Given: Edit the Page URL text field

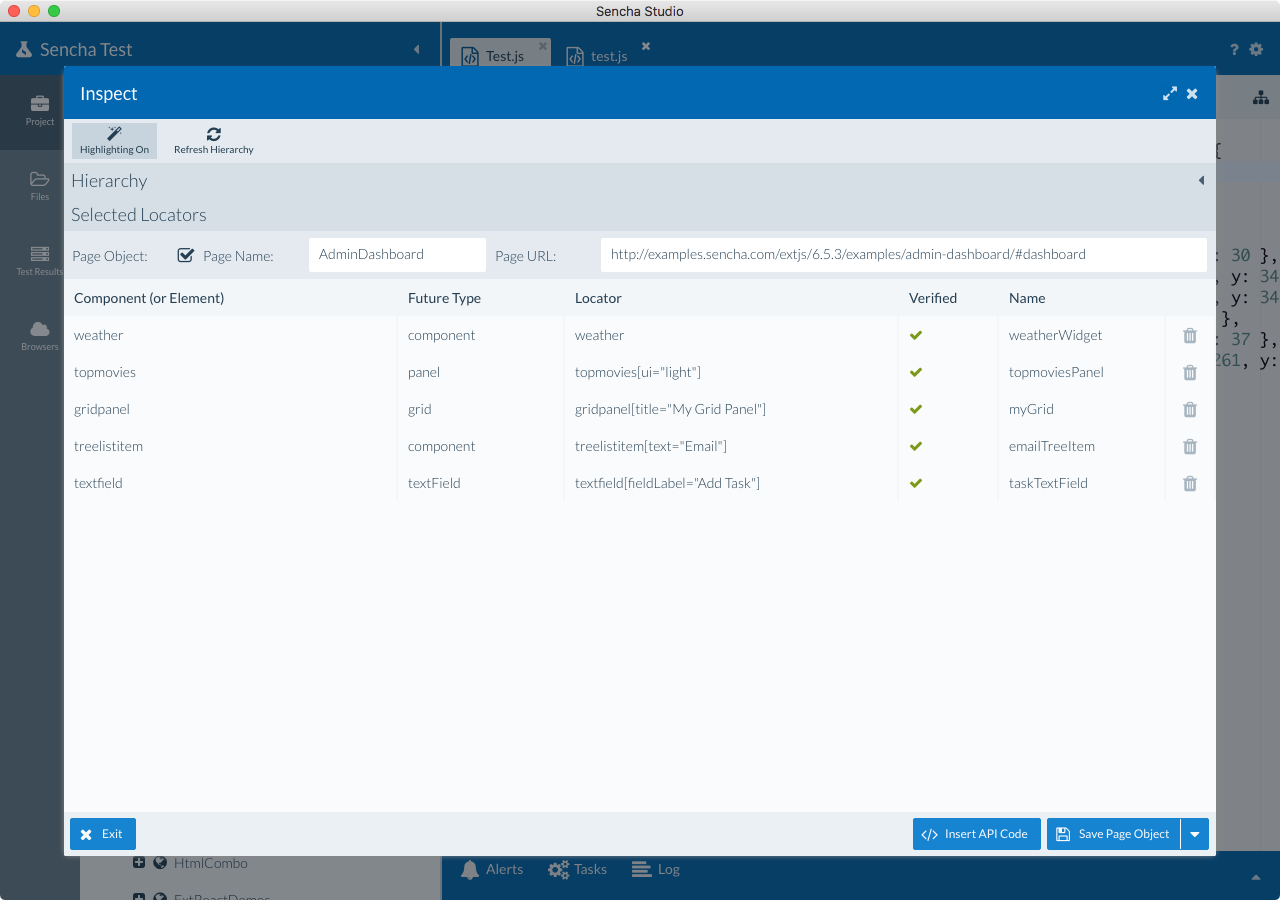Looking at the screenshot, I should coord(903,255).
